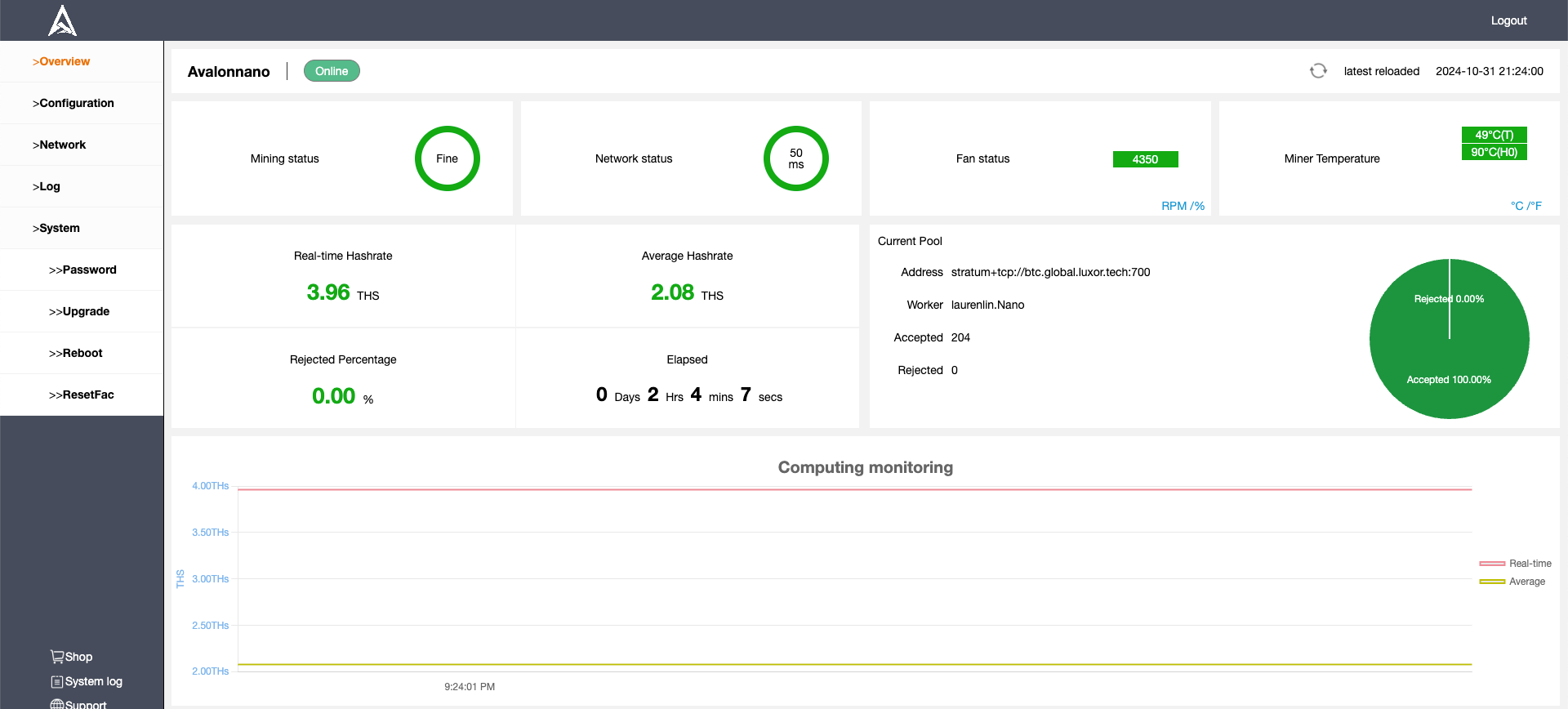Click the green Online status badge
This screenshot has height=709, width=1568.
(332, 71)
